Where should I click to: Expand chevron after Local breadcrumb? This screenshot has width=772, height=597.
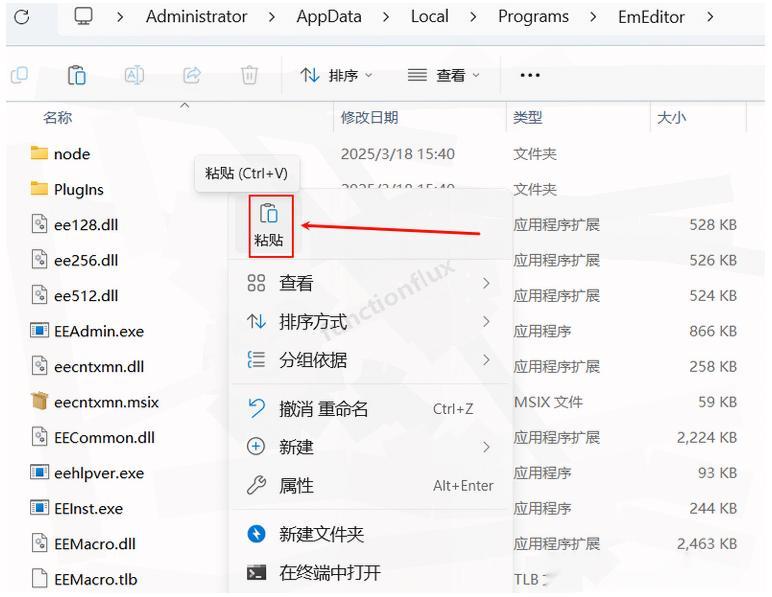473,17
